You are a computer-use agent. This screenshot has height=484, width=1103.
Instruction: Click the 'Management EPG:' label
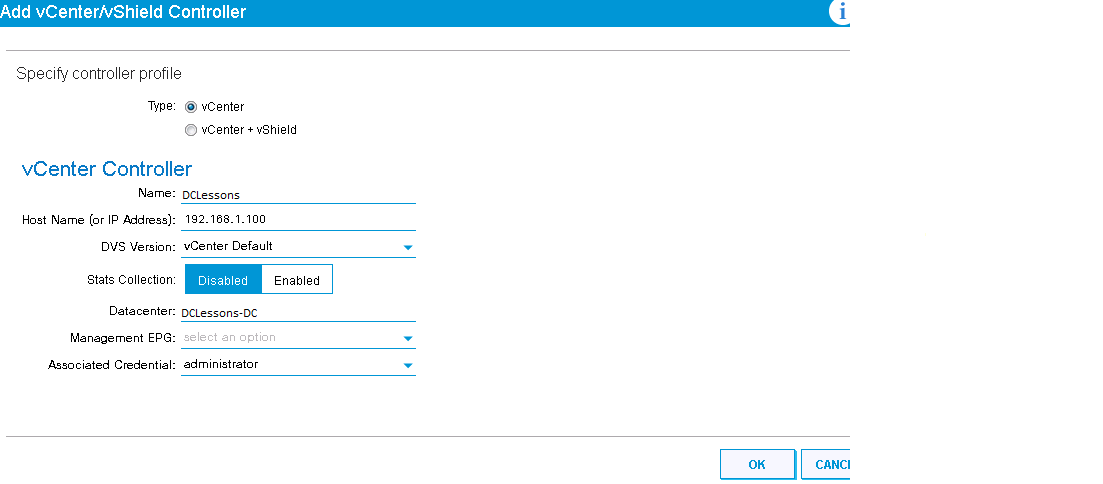[122, 338]
